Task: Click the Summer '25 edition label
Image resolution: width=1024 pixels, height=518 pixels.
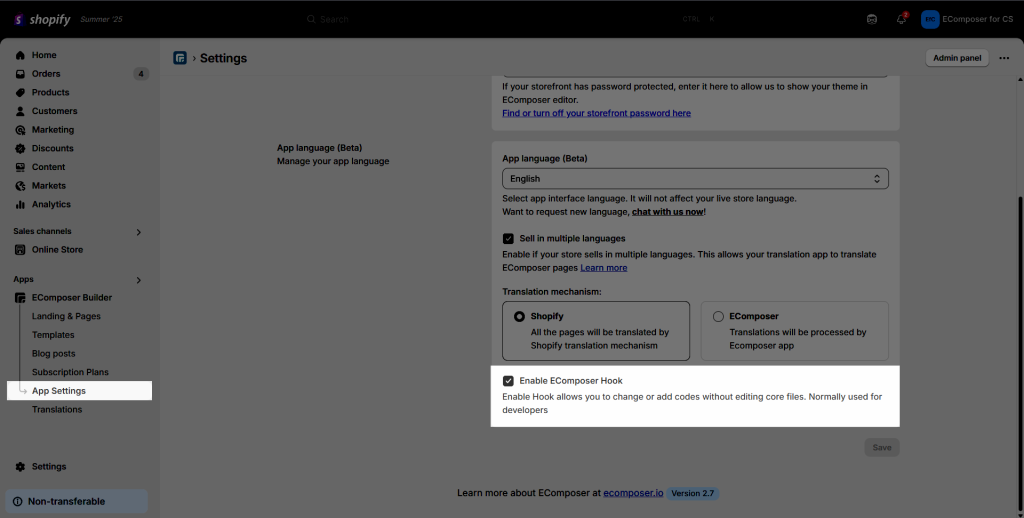Action: pos(101,20)
